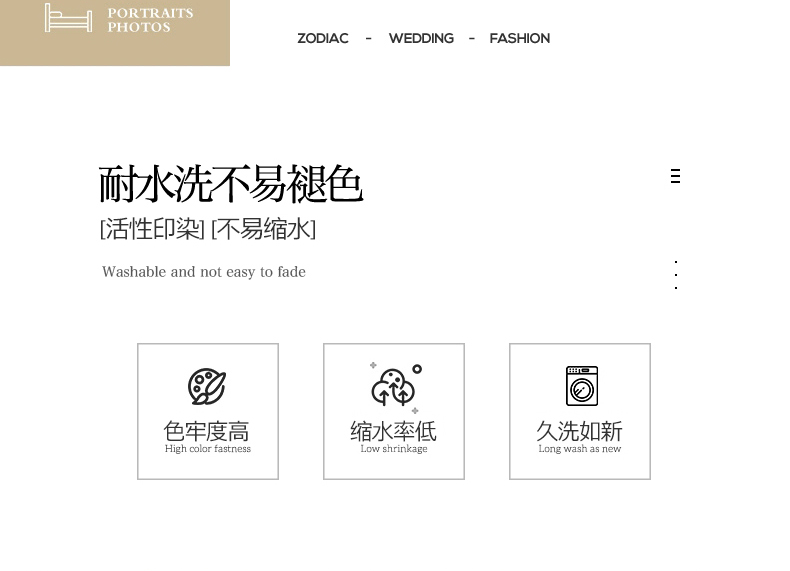The width and height of the screenshot is (790, 571).
Task: Click the 色牢度高 label
Action: point(207,431)
